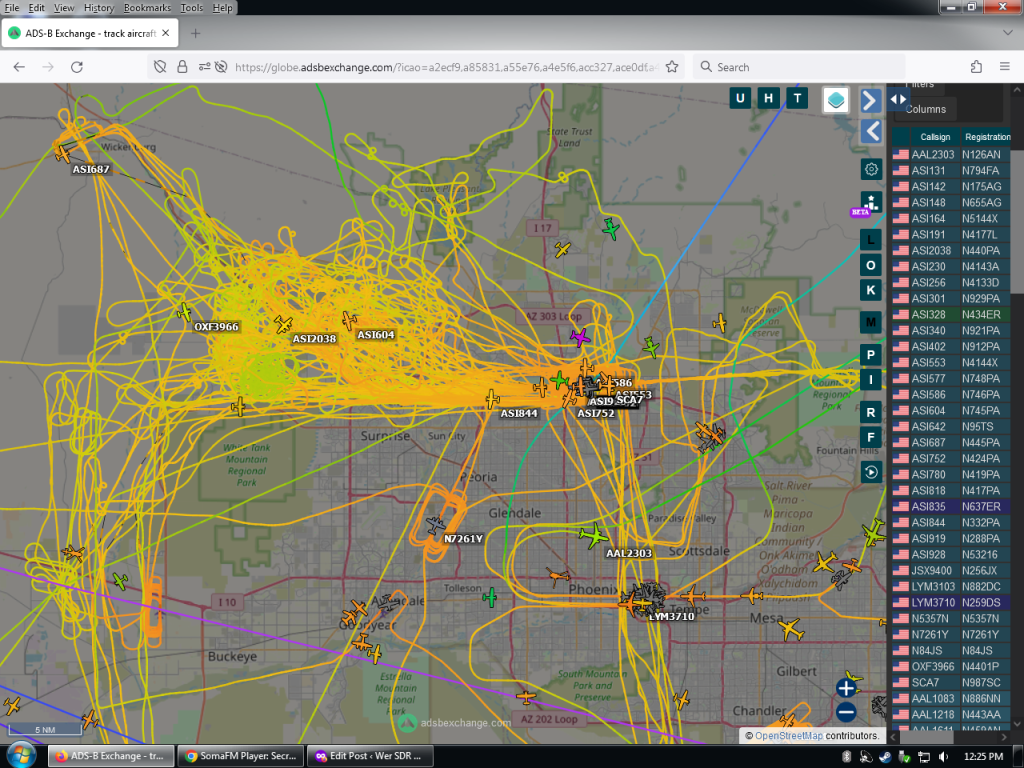This screenshot has height=768, width=1024.
Task: Open the map settings gear icon
Action: [x=871, y=170]
